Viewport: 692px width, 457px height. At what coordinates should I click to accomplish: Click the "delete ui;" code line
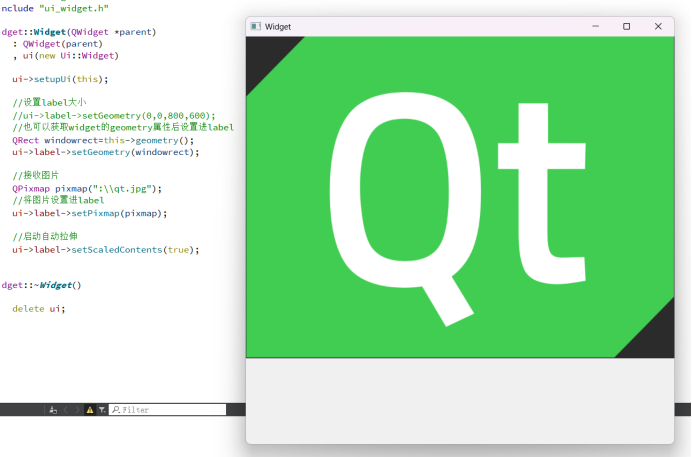(x=38, y=309)
